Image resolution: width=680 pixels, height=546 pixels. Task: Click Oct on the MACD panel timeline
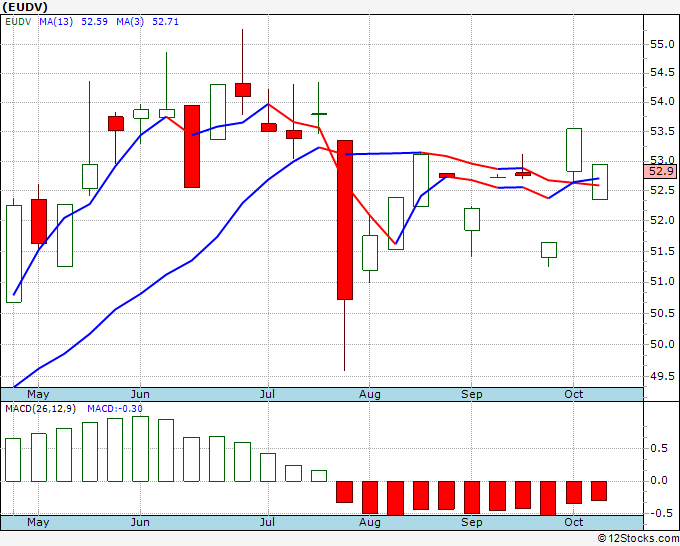(x=573, y=523)
